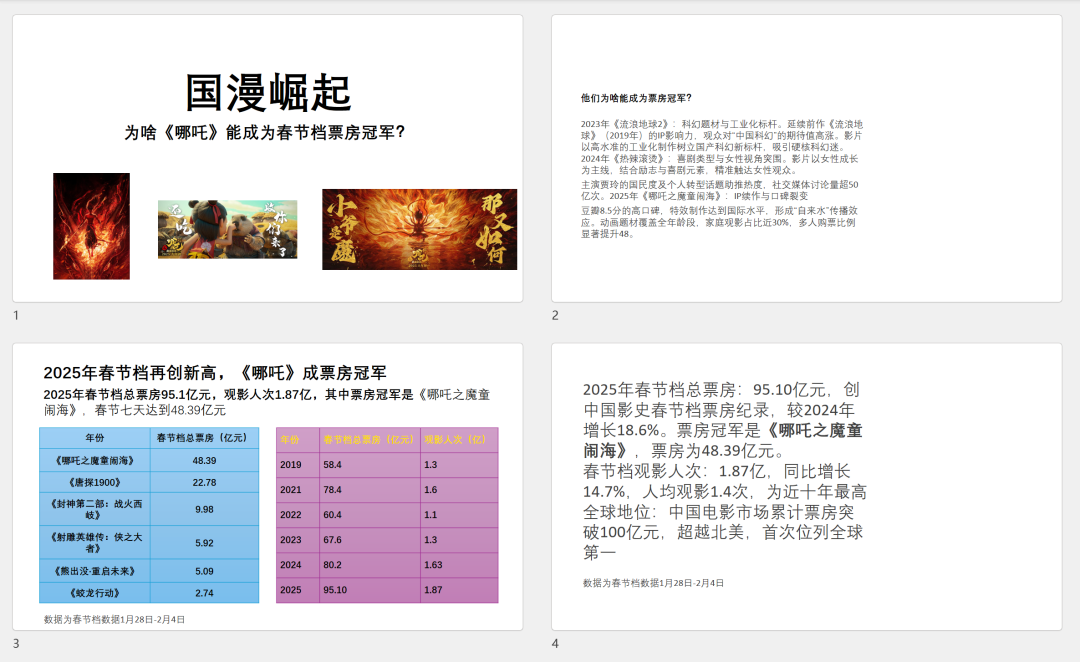1080x662 pixels.
Task: Click the '2025' cell in the pink table
Action: point(298,590)
